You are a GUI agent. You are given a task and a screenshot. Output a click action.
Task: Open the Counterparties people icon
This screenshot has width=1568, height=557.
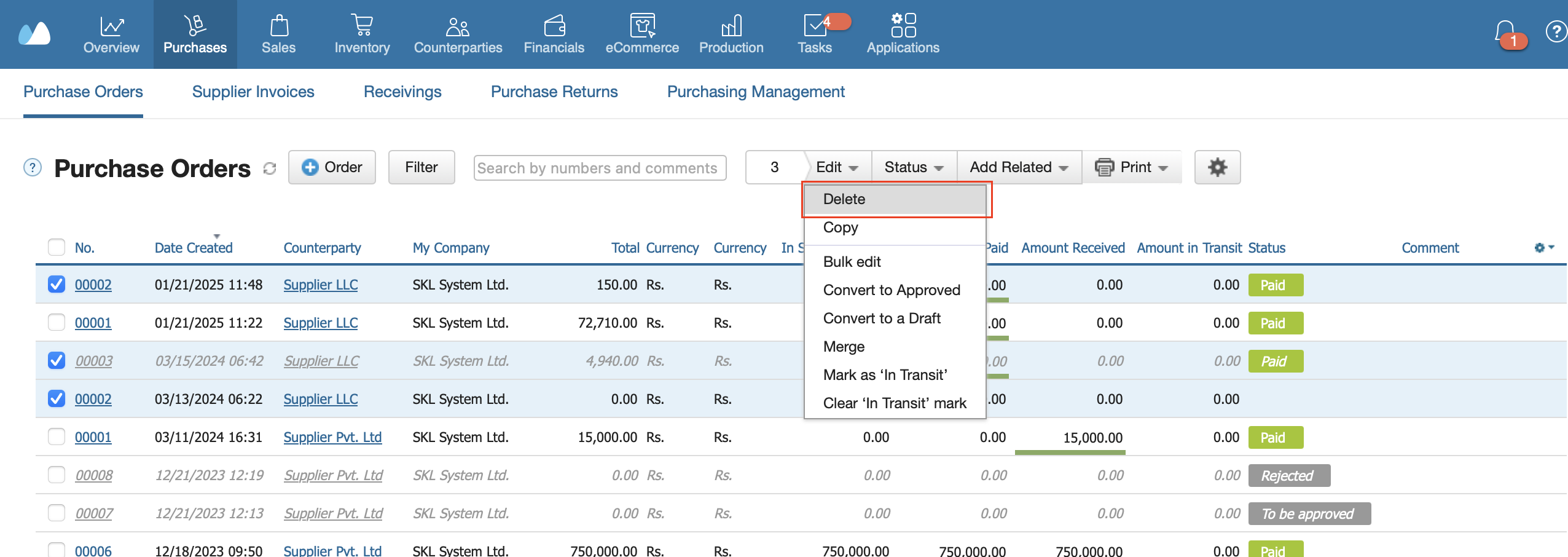[x=458, y=26]
